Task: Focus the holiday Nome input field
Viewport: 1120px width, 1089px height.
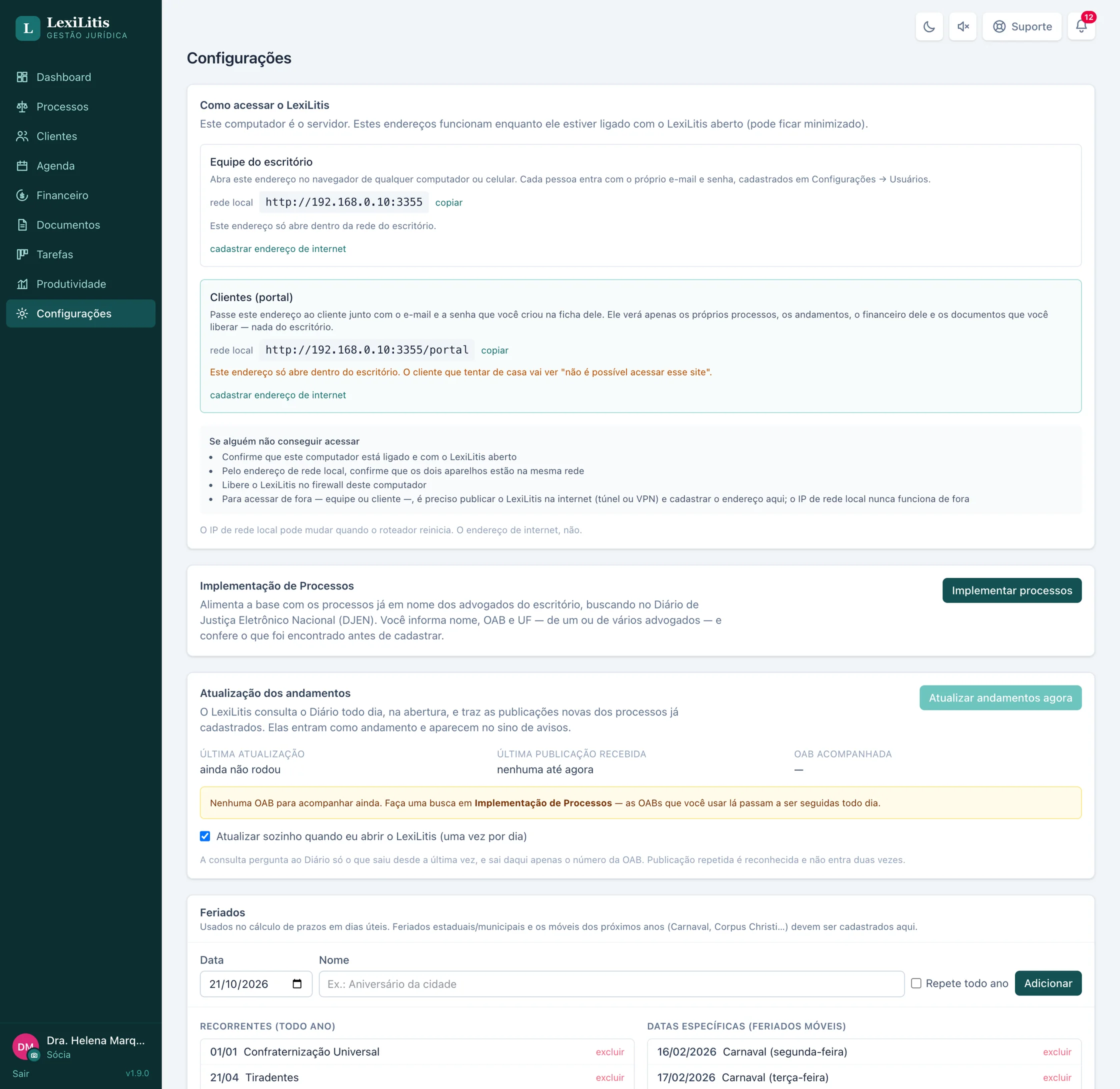Action: tap(611, 984)
